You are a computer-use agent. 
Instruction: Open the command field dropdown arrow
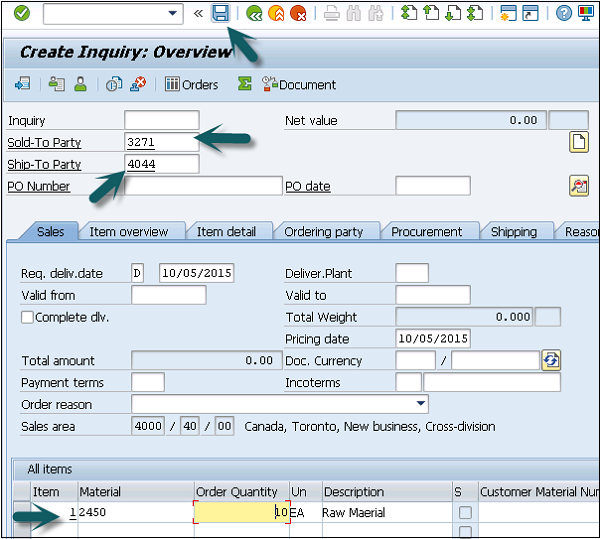[174, 13]
